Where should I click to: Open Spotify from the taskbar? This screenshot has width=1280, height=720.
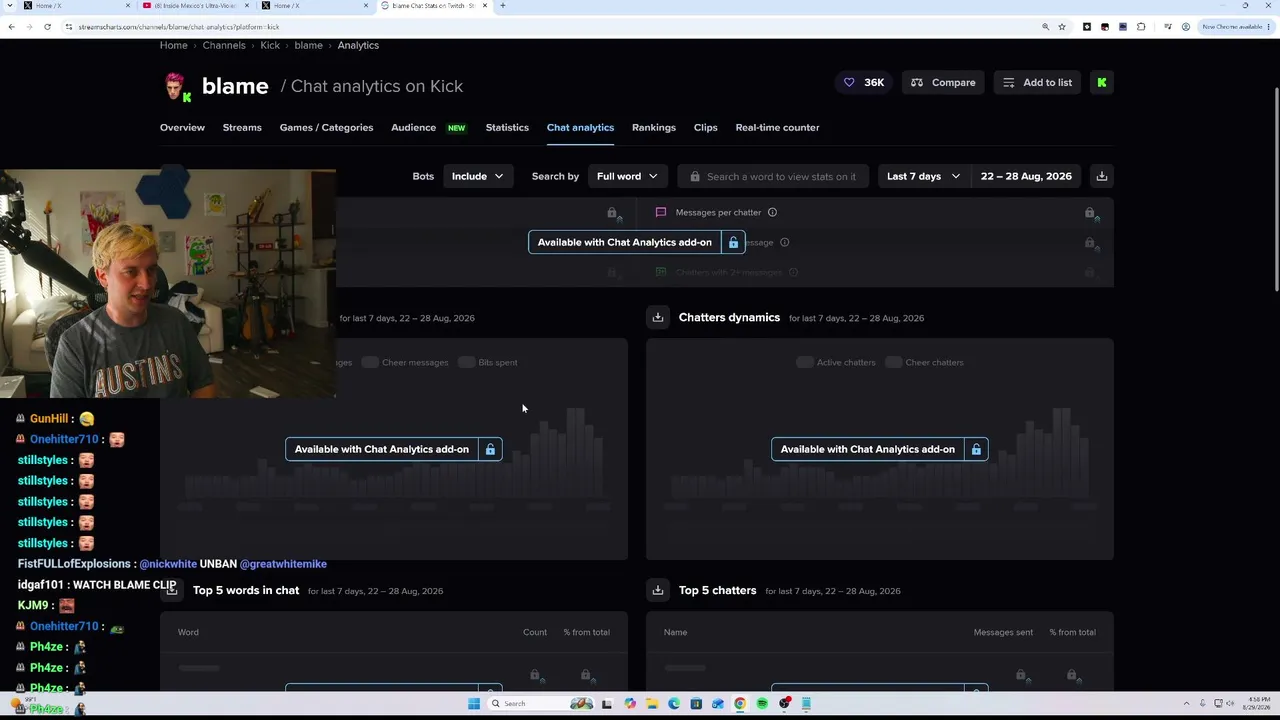pos(762,704)
